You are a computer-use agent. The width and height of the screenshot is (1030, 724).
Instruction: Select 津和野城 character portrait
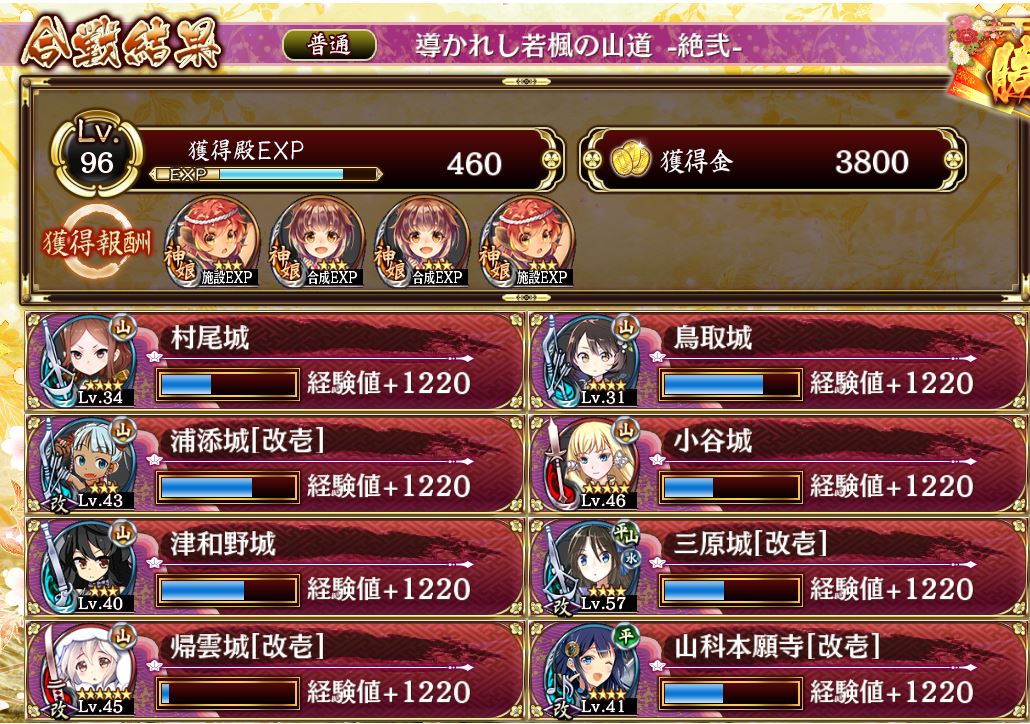(x=87, y=567)
